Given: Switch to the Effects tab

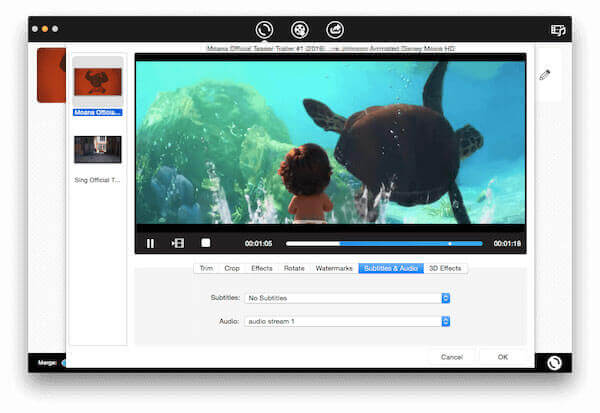Looking at the screenshot, I should pyautogui.click(x=262, y=268).
